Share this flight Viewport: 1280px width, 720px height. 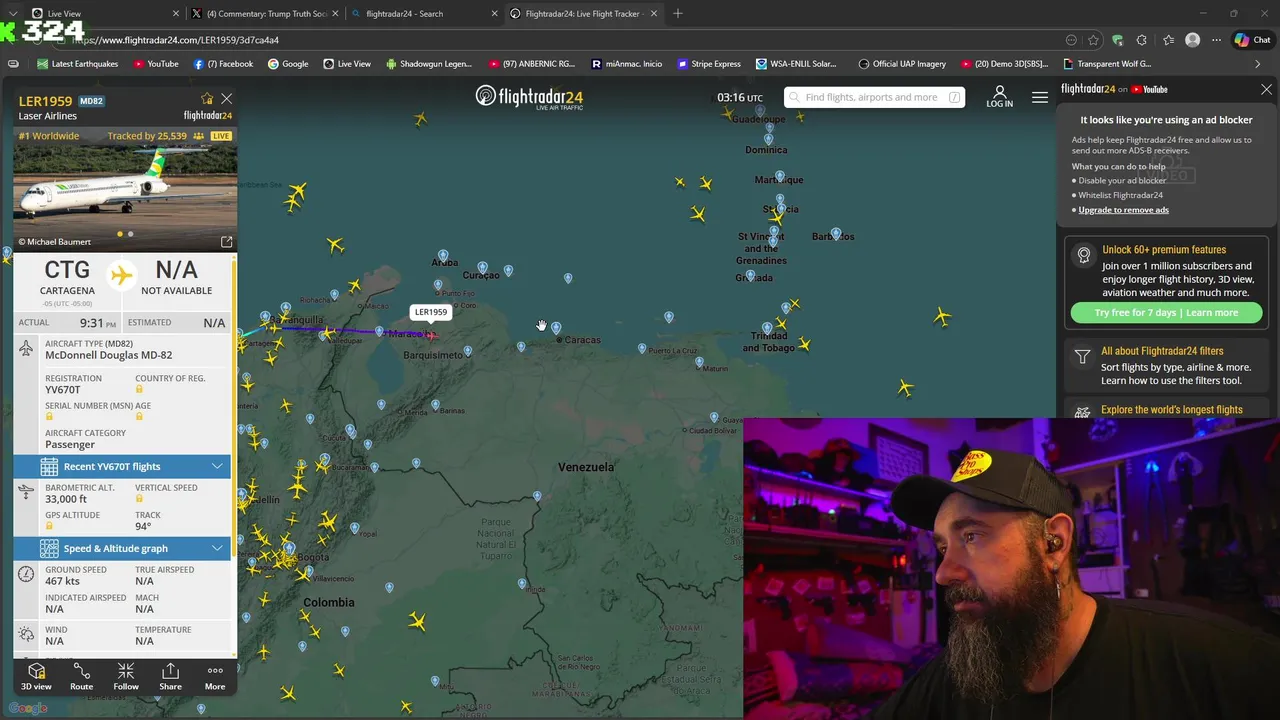(x=170, y=677)
